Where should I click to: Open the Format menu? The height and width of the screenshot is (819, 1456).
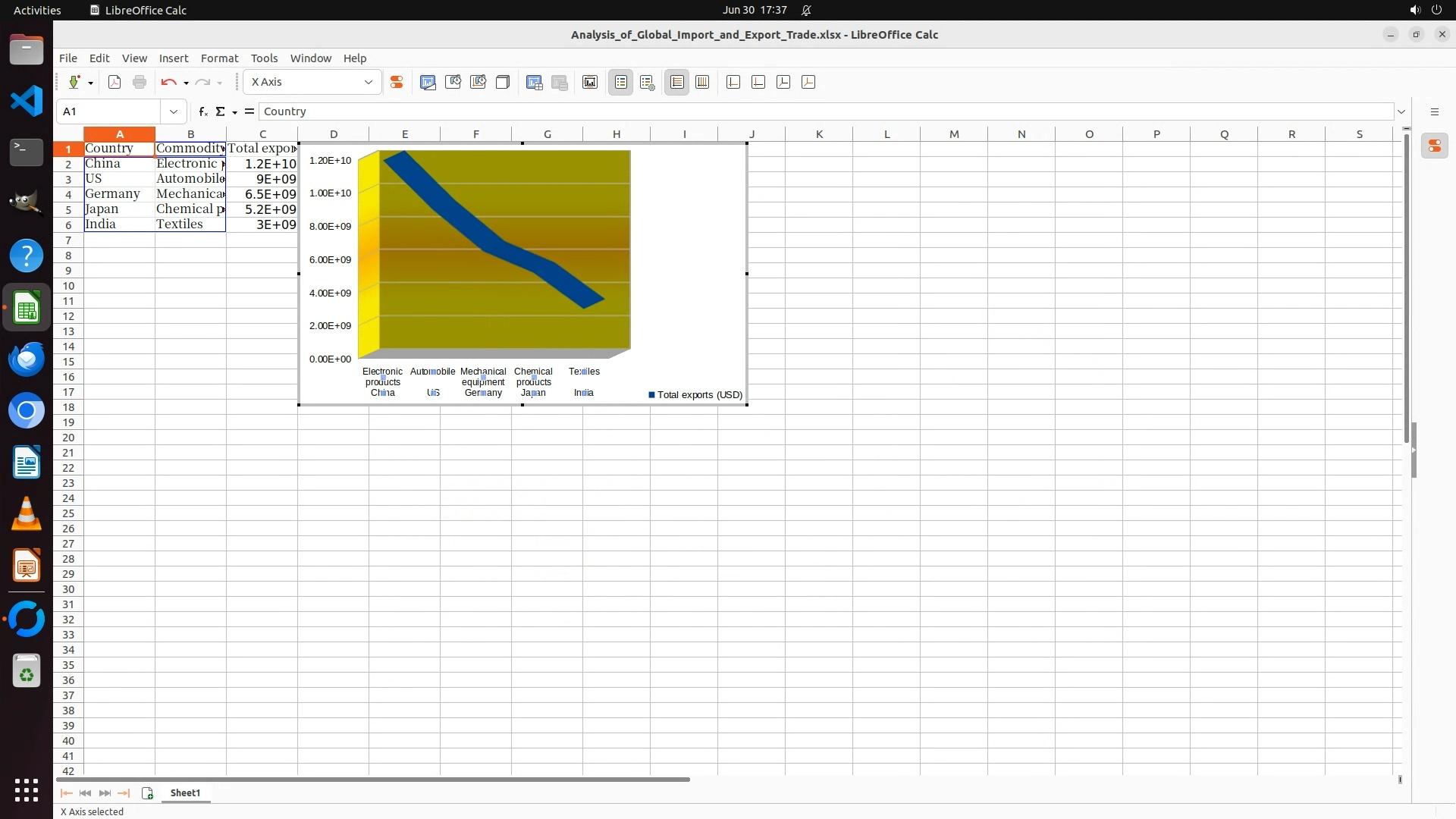coord(219,58)
